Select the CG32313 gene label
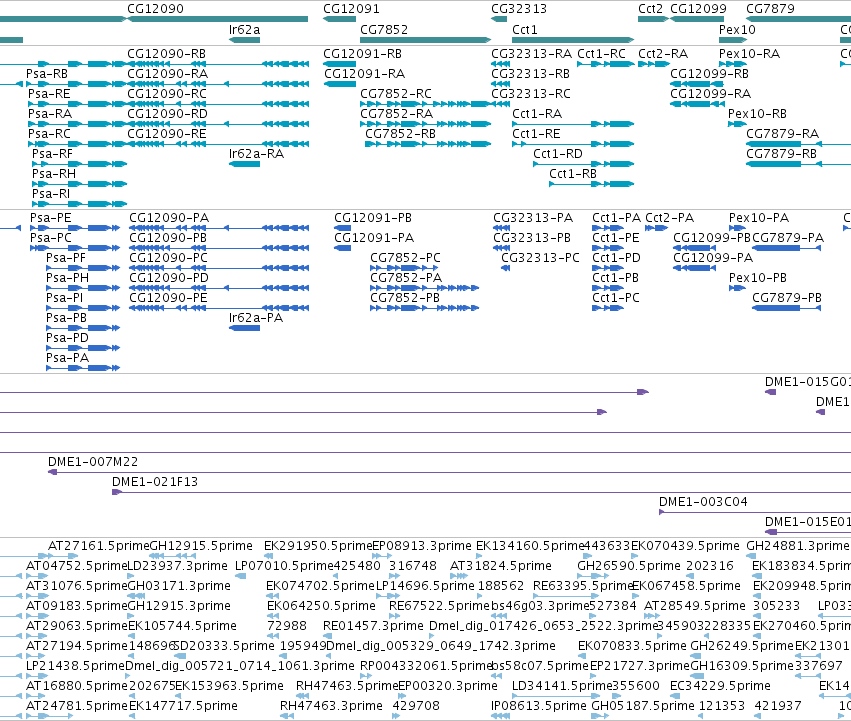This screenshot has height=721, width=851. pyautogui.click(x=519, y=9)
